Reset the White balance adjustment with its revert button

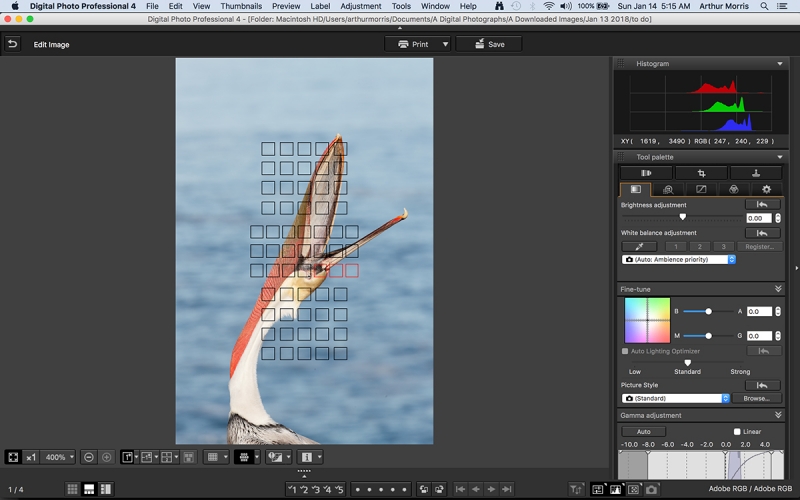tap(762, 233)
